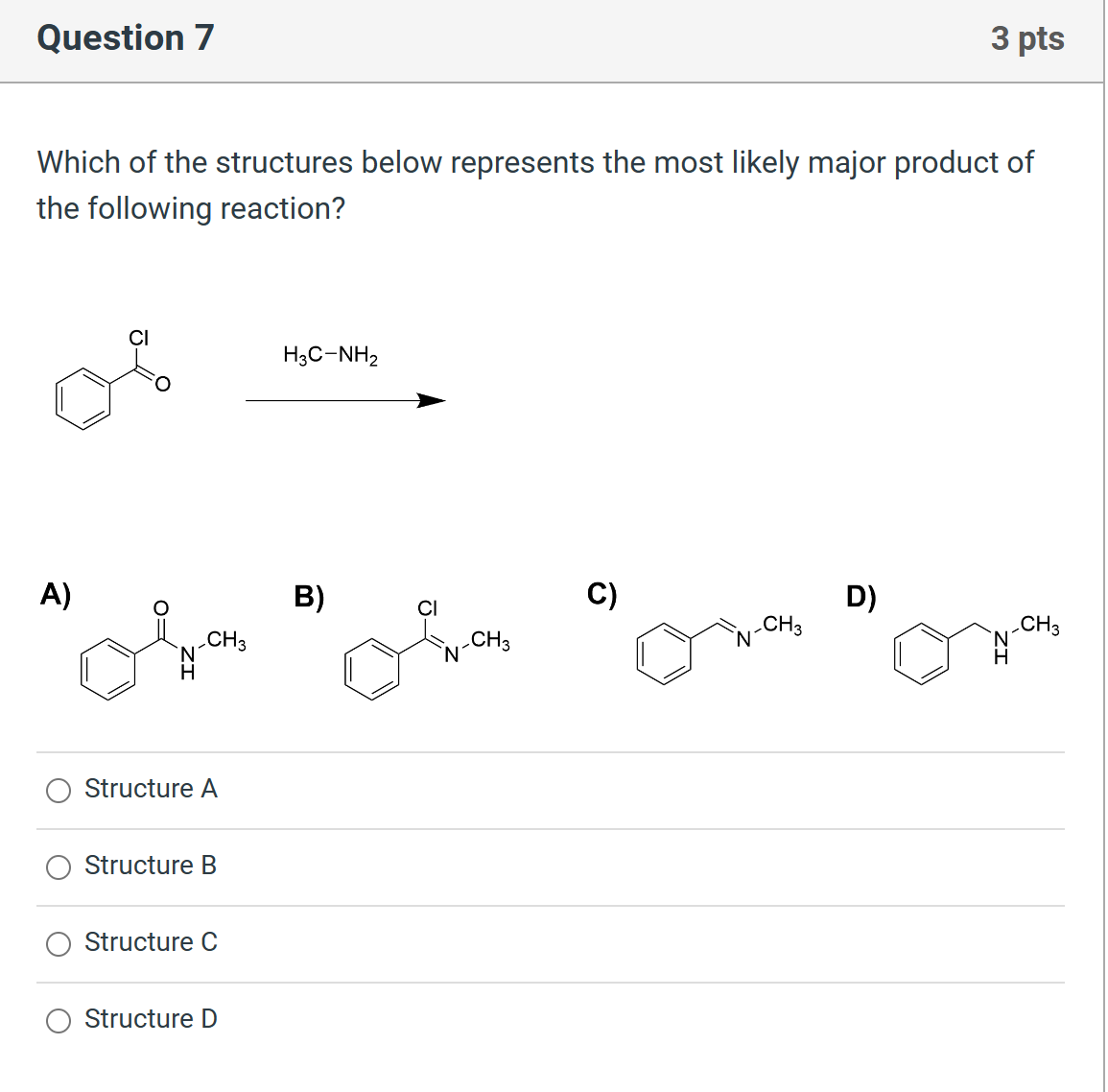The height and width of the screenshot is (1092, 1108).
Task: Click the letter label D above its structure
Action: coord(862,595)
